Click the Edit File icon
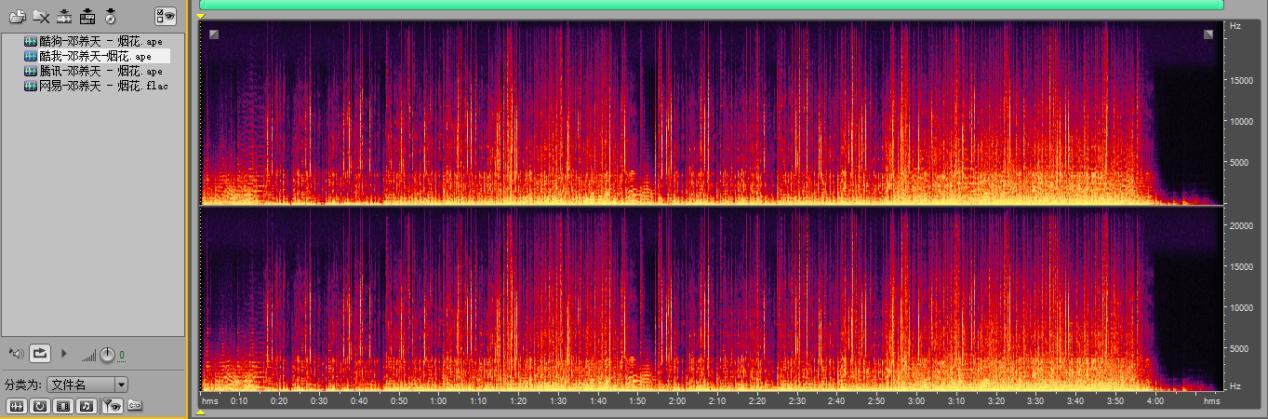The height and width of the screenshot is (419, 1268). (x=87, y=16)
